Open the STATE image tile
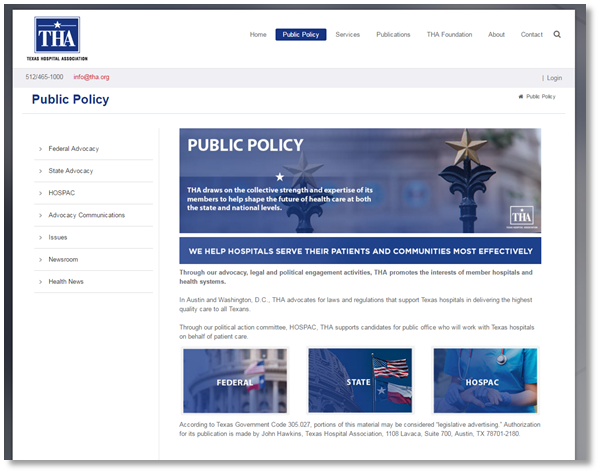 360,381
